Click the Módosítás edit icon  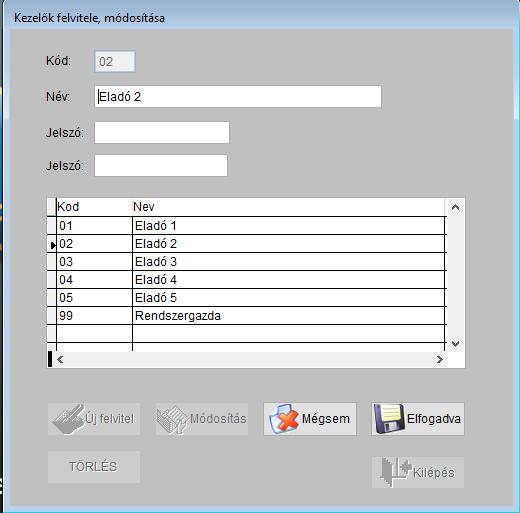click(173, 419)
